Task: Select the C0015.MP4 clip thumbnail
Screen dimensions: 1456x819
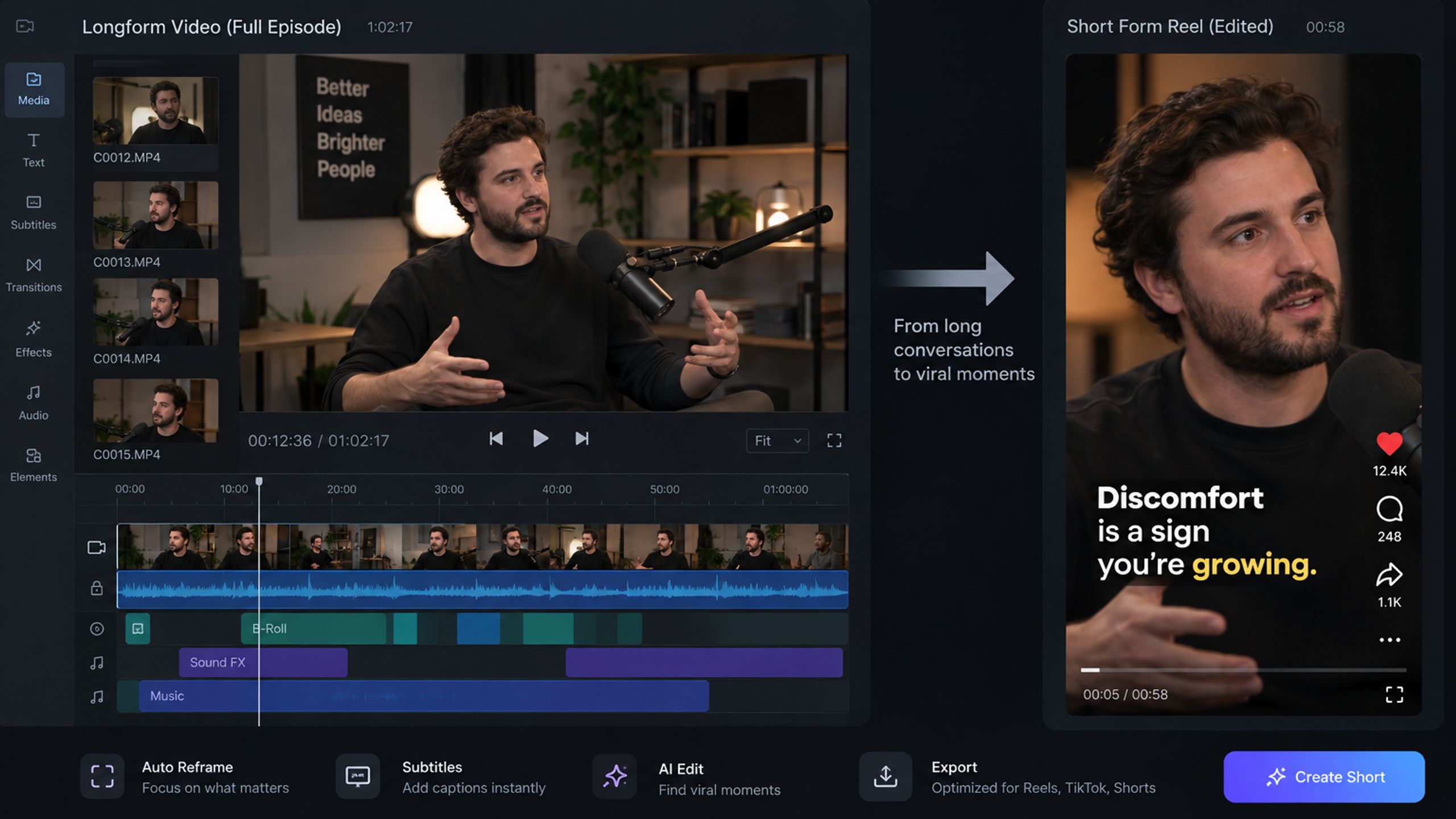Action: [x=155, y=410]
